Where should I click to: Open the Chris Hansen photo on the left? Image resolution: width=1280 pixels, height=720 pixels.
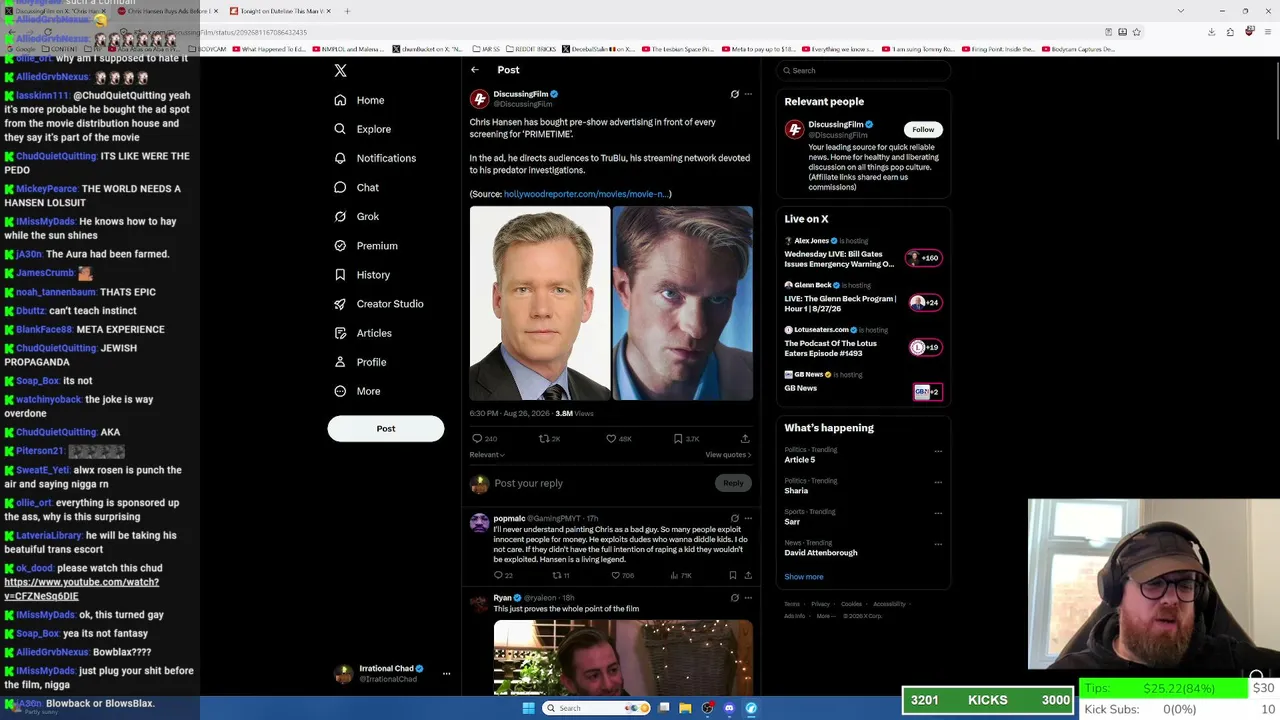[x=540, y=303]
